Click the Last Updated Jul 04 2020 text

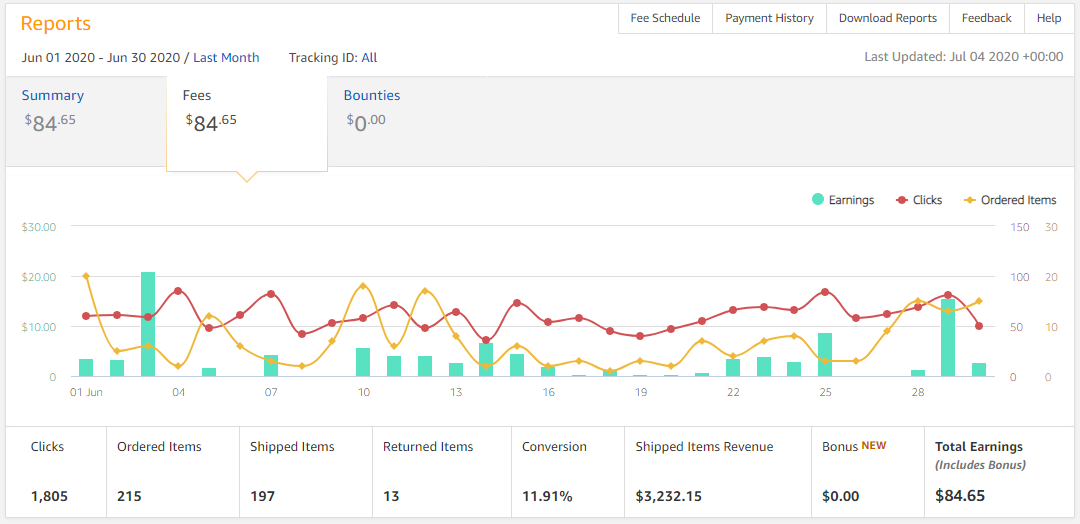point(964,57)
